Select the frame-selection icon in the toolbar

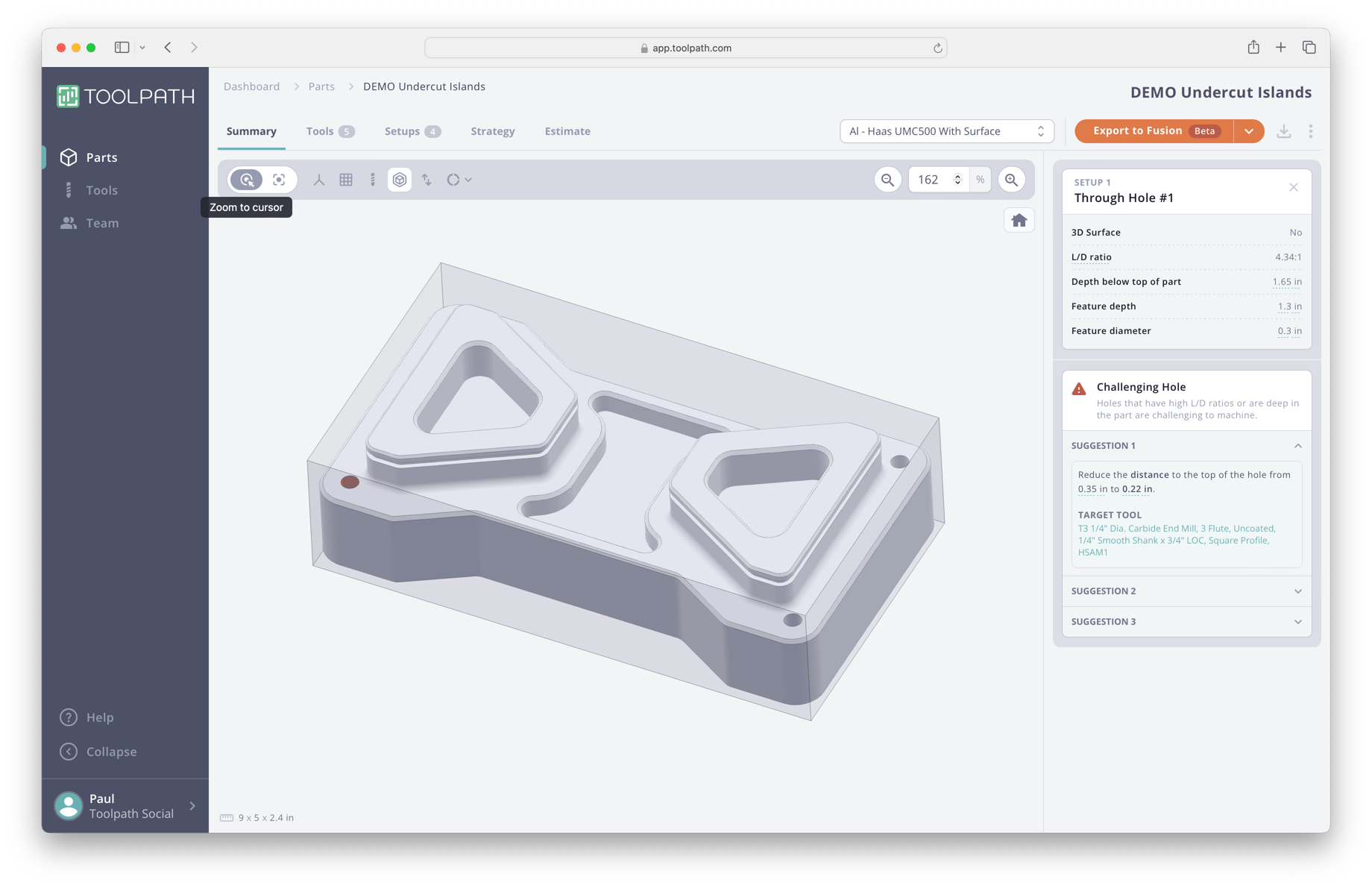279,179
